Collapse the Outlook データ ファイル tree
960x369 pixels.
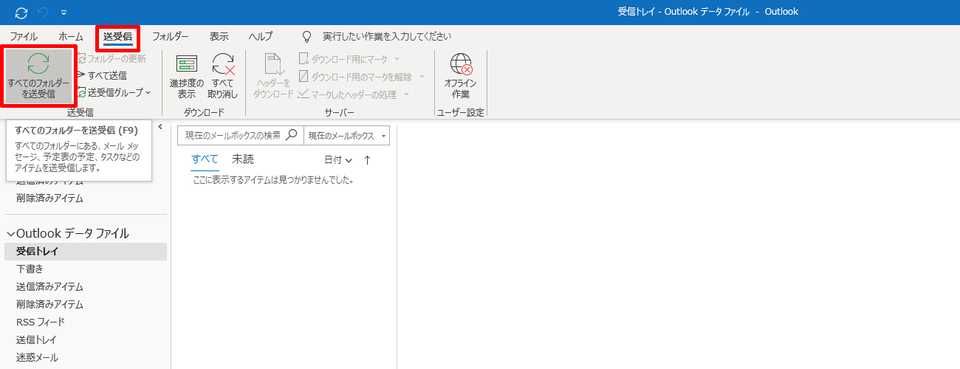[10, 234]
